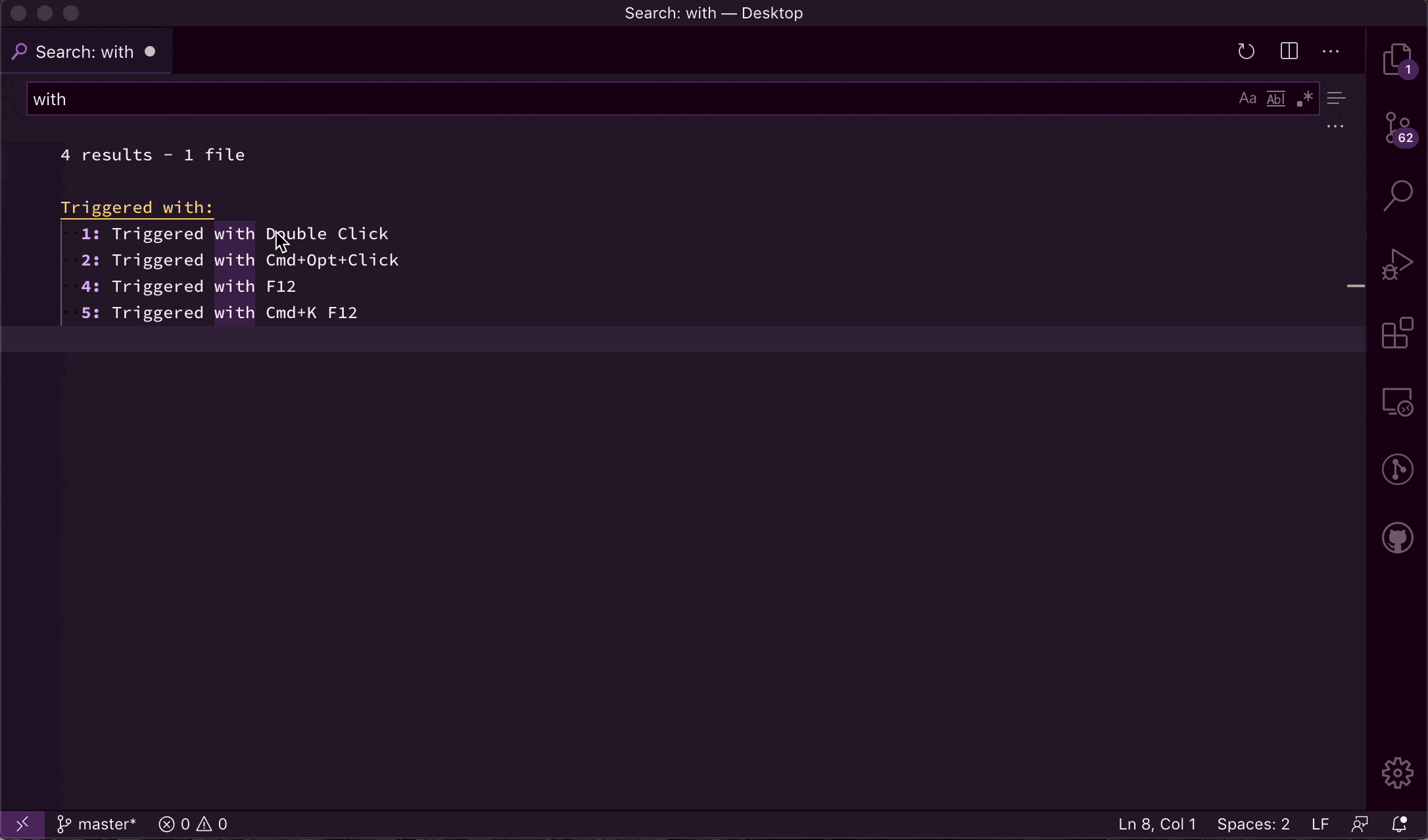Open the Run and Debug view
The image size is (1428, 840).
pos(1396,264)
